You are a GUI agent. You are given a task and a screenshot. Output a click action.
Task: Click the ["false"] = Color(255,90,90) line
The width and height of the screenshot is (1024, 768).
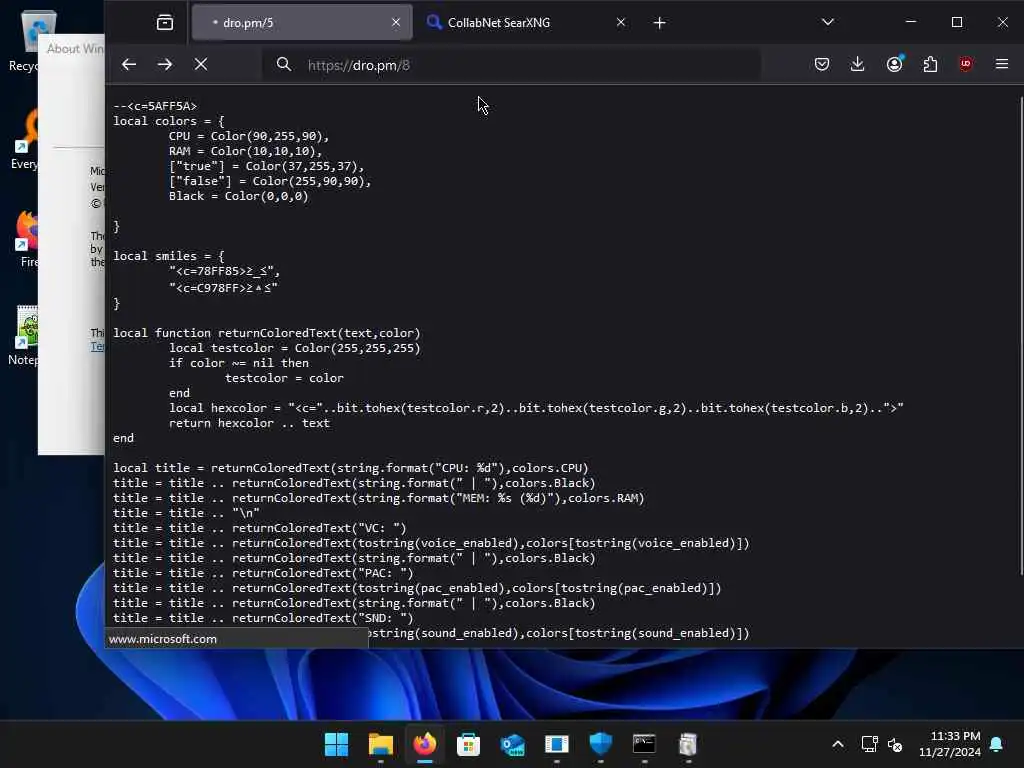[x=270, y=181]
